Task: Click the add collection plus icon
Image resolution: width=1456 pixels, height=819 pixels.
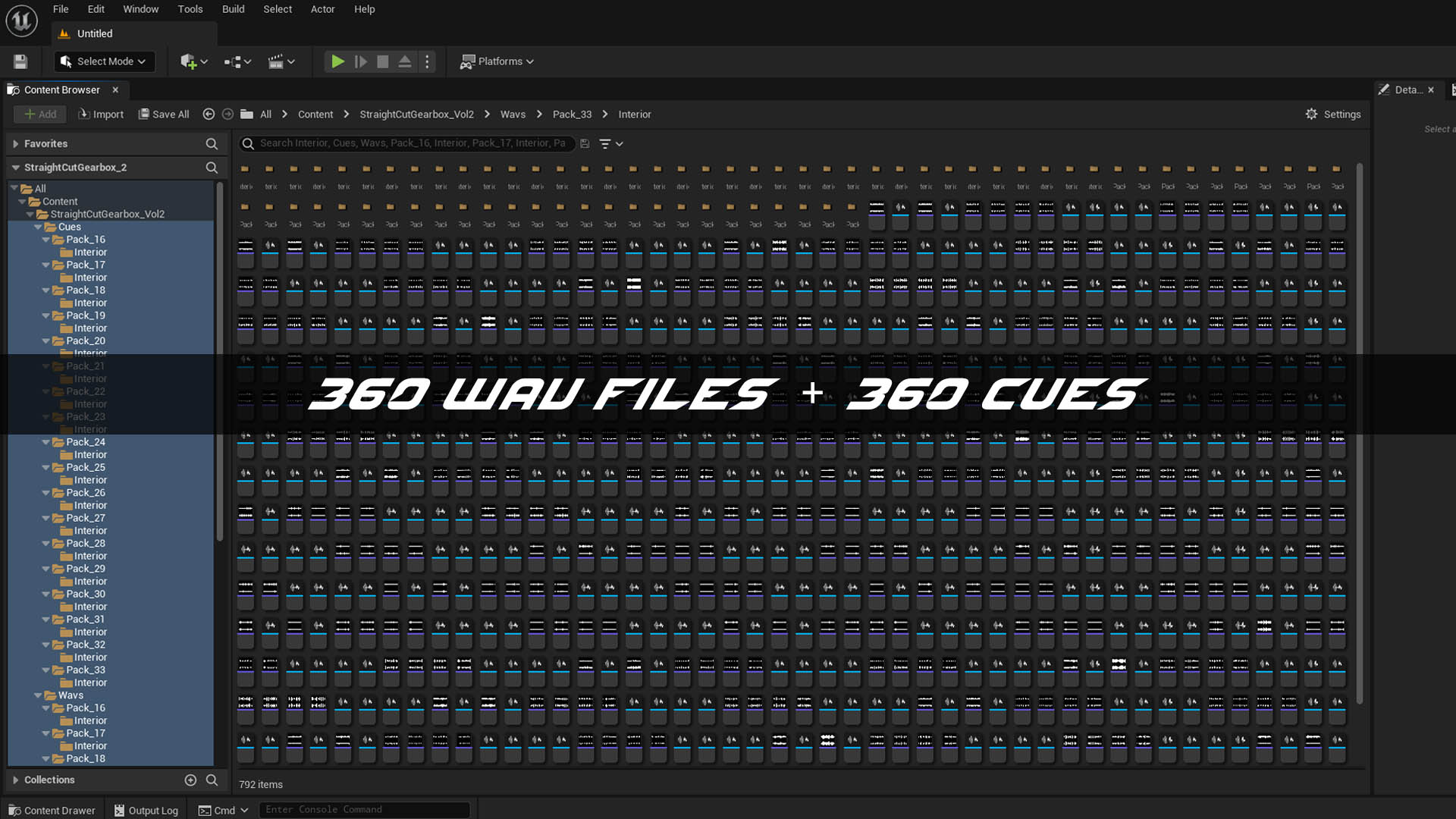Action: pos(190,780)
